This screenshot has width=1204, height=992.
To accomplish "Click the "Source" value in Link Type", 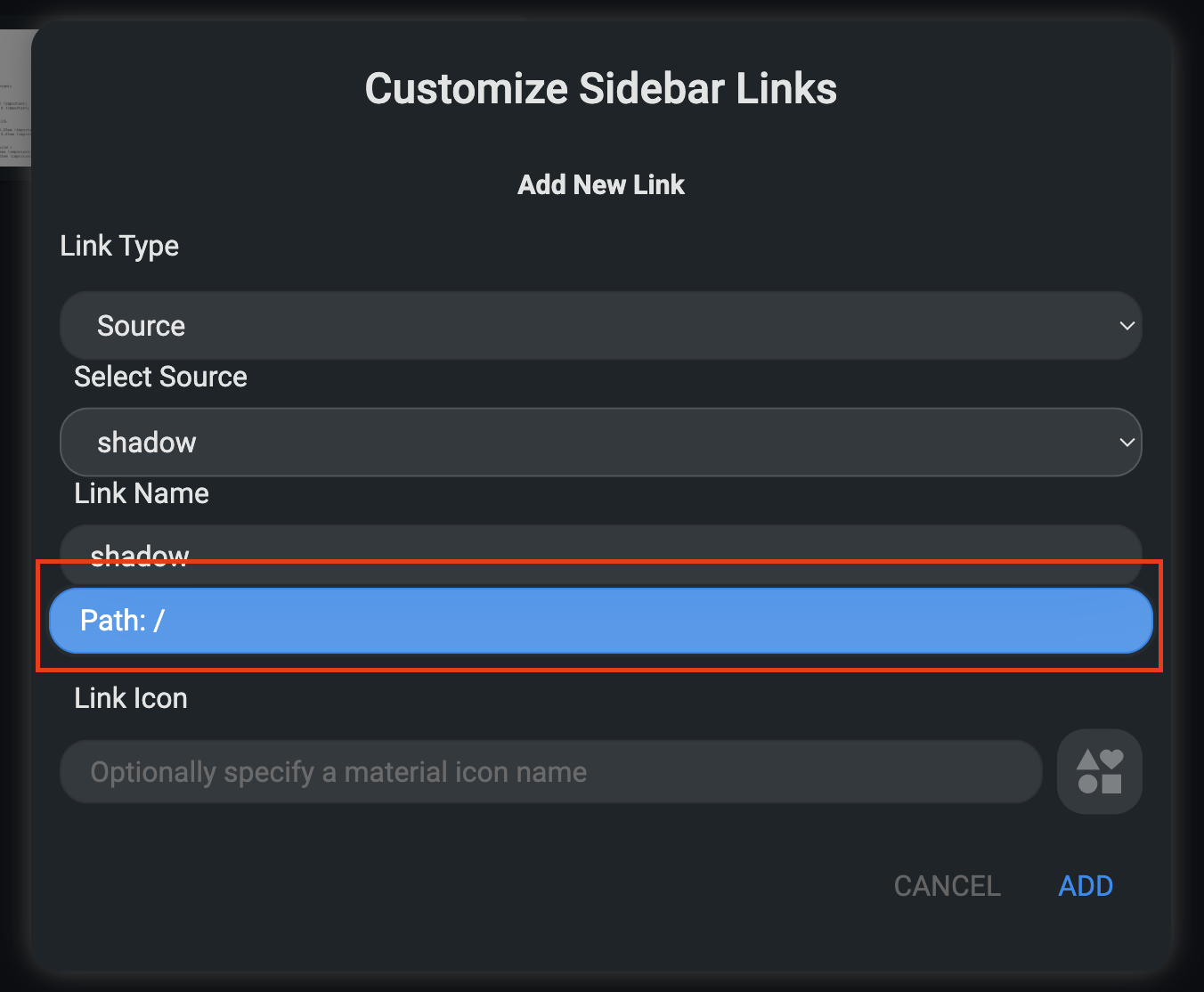I will (x=141, y=326).
